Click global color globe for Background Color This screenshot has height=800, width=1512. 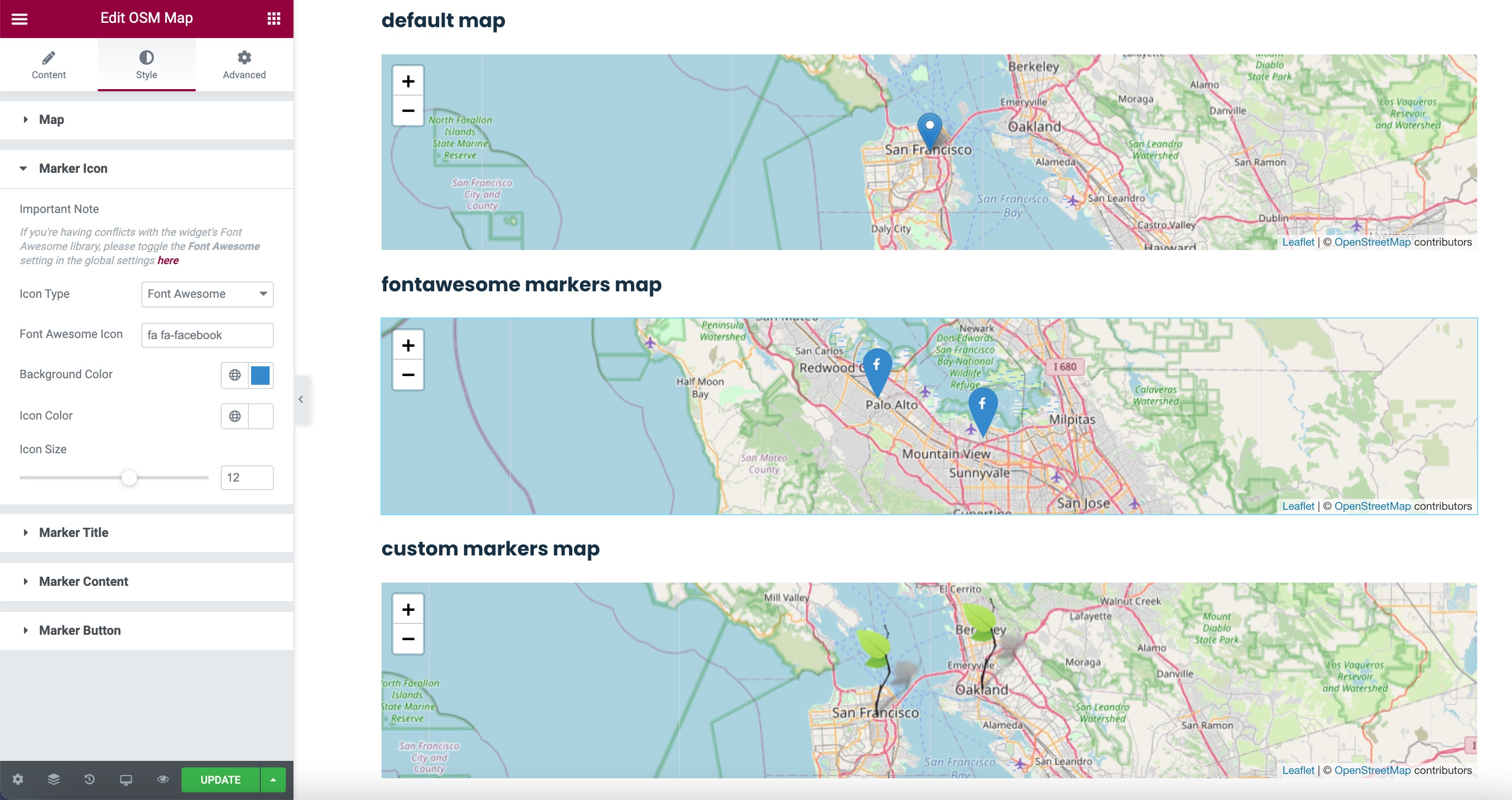[235, 375]
